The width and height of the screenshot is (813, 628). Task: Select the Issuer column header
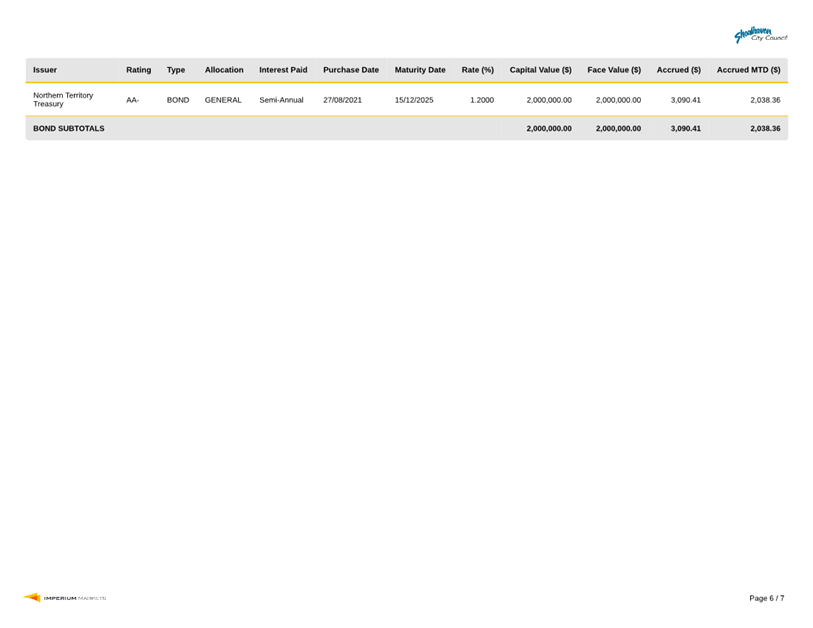[x=44, y=70]
